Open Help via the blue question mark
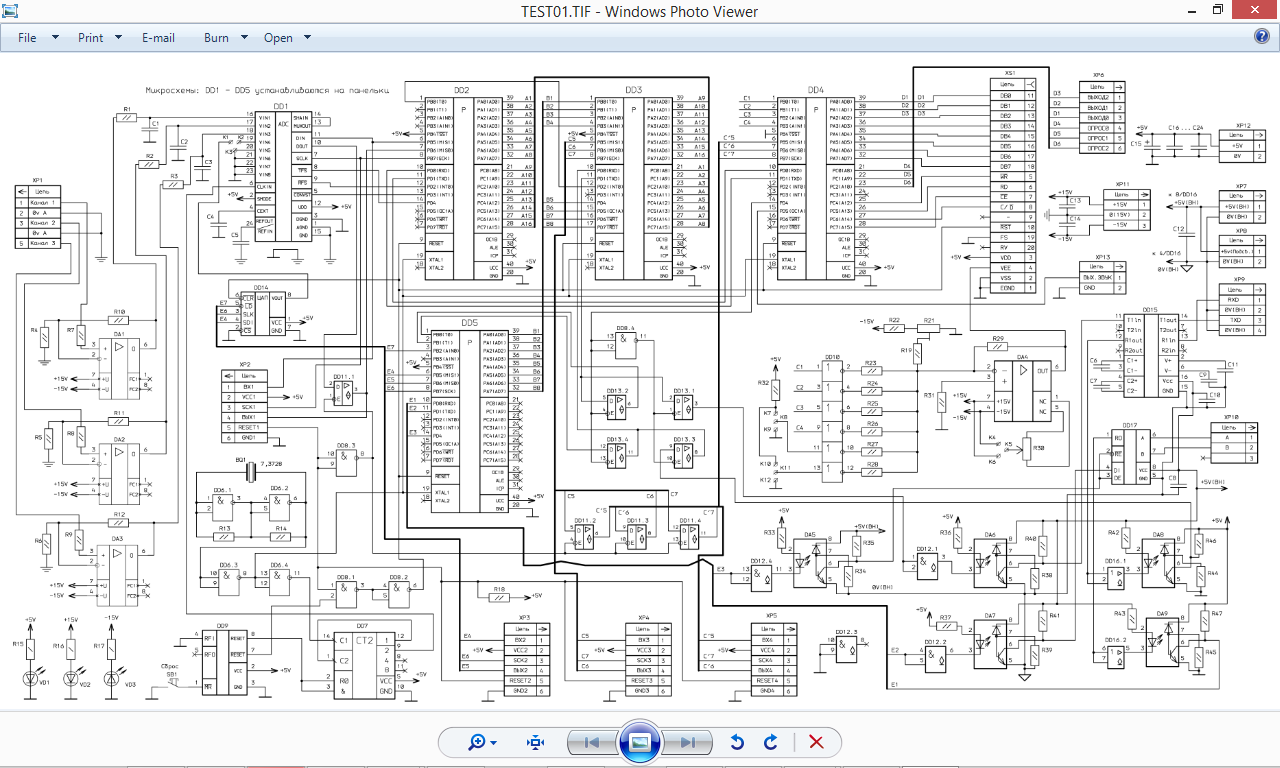The image size is (1280, 768). [x=1262, y=37]
